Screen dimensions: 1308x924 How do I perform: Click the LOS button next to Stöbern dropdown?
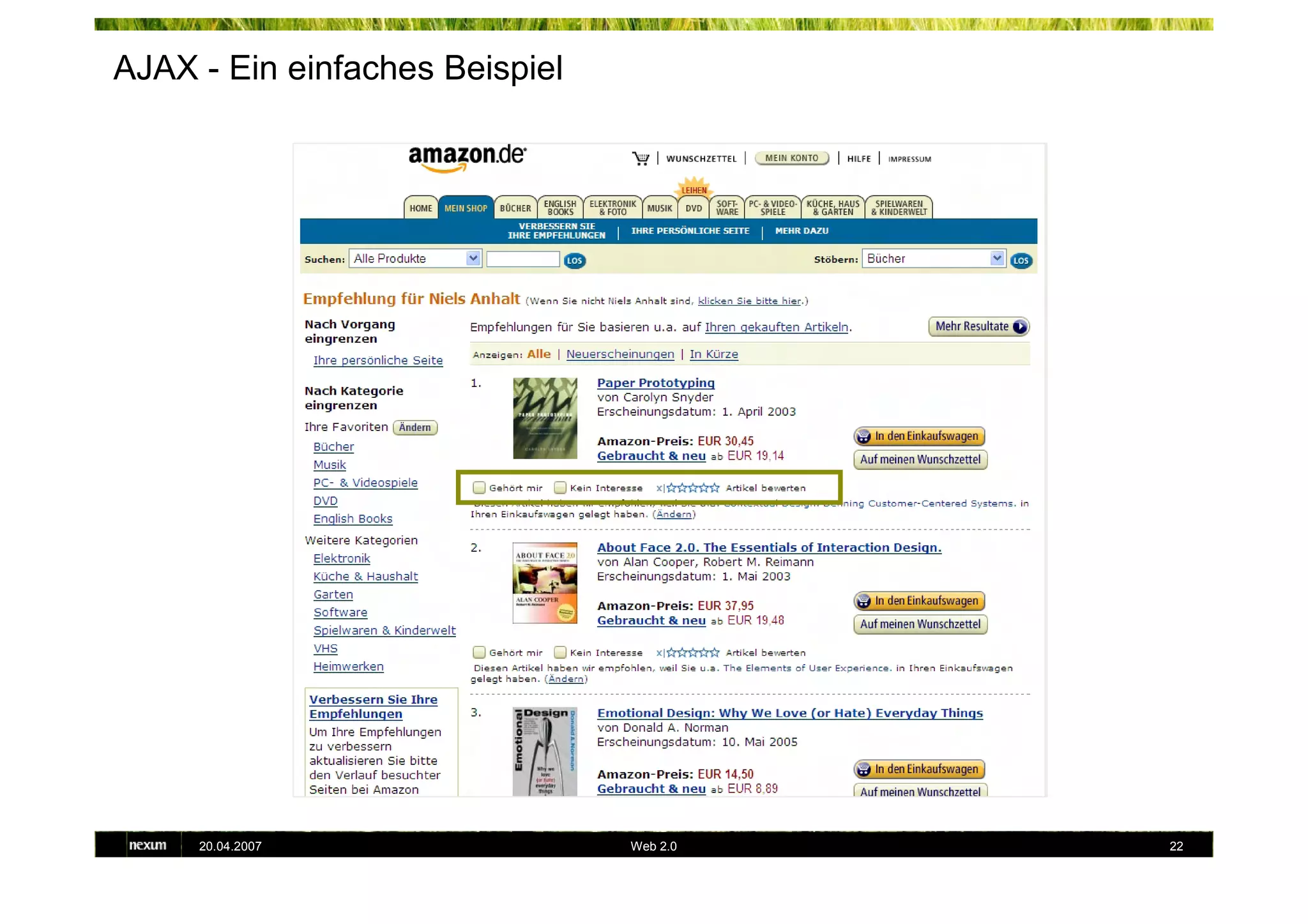[1021, 261]
